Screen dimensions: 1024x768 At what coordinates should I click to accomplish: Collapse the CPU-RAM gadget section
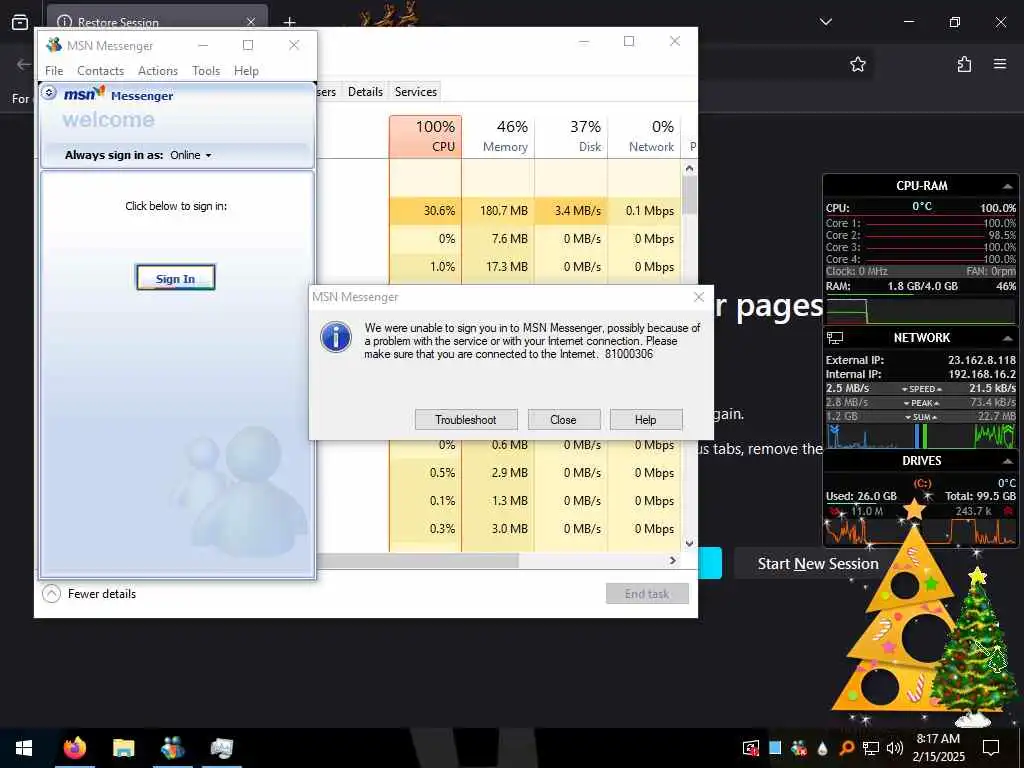point(1008,186)
